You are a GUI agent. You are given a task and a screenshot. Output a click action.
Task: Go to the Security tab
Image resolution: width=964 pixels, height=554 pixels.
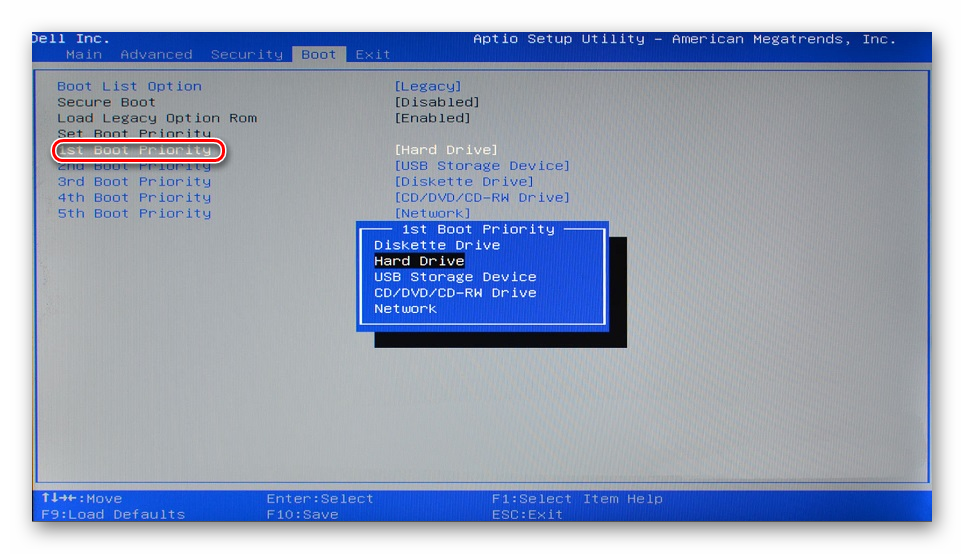pyautogui.click(x=247, y=54)
